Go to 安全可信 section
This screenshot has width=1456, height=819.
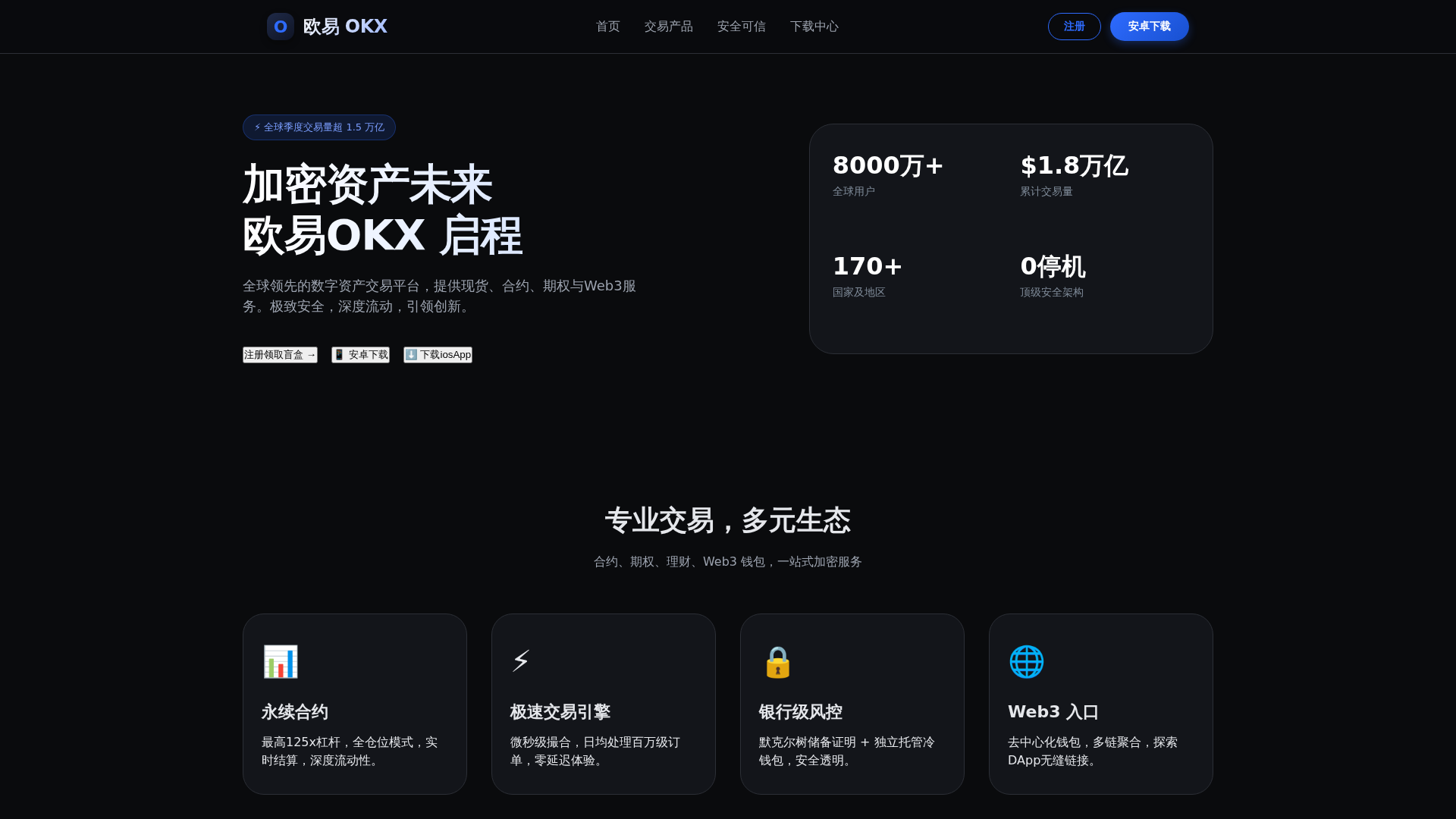click(x=742, y=27)
